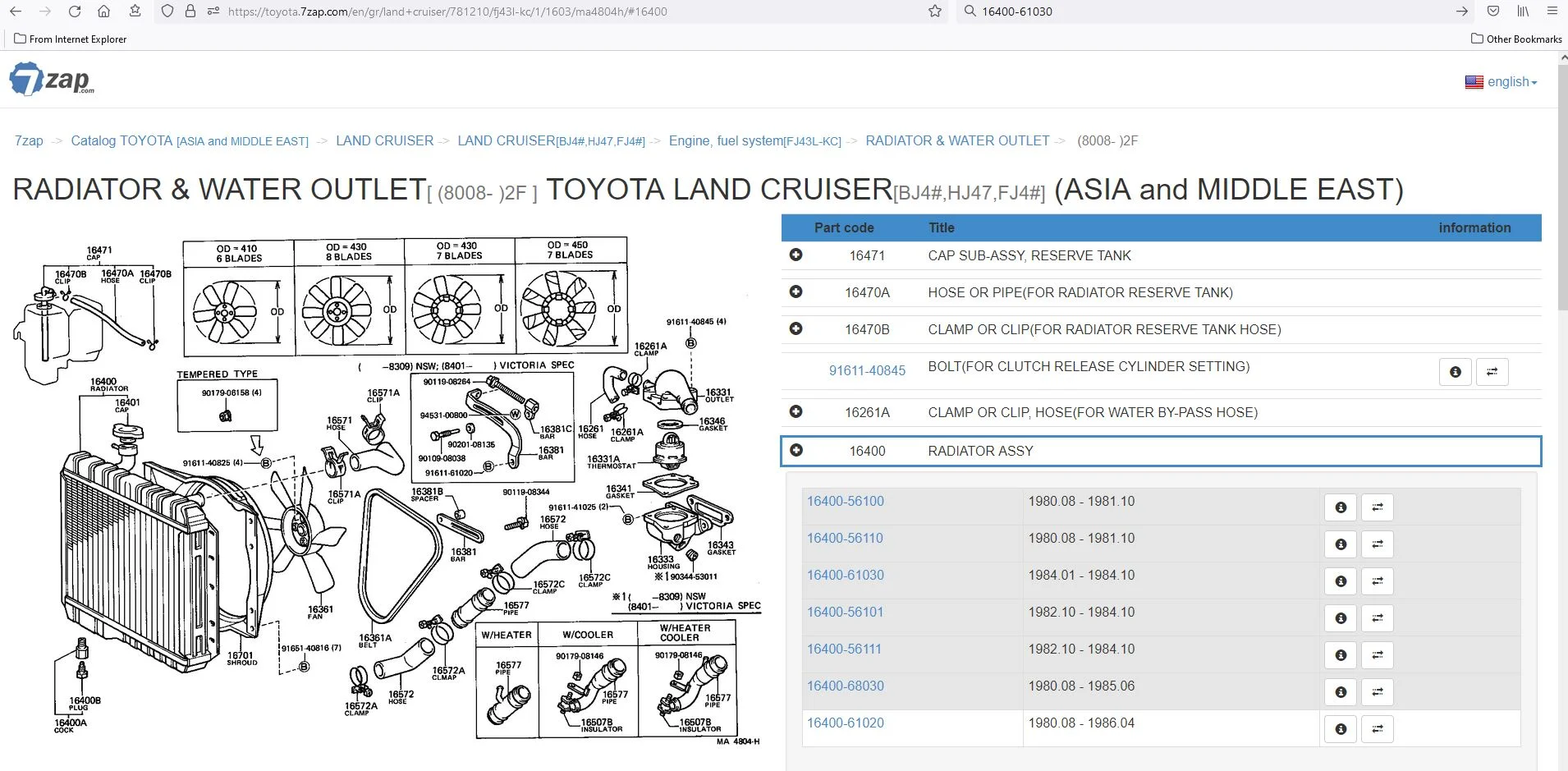1568x771 pixels.
Task: Open replacements for 16400-56100
Action: [1378, 507]
